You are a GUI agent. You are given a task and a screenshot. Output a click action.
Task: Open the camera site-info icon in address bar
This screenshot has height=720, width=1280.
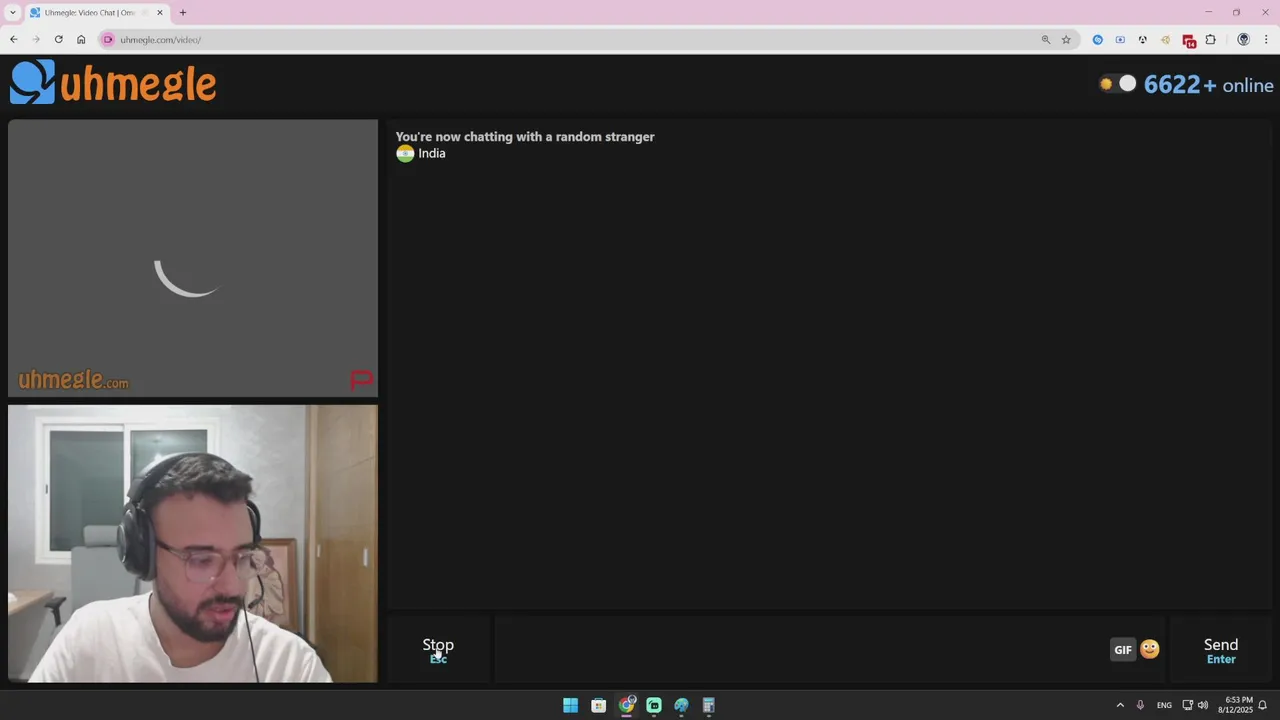pos(108,40)
